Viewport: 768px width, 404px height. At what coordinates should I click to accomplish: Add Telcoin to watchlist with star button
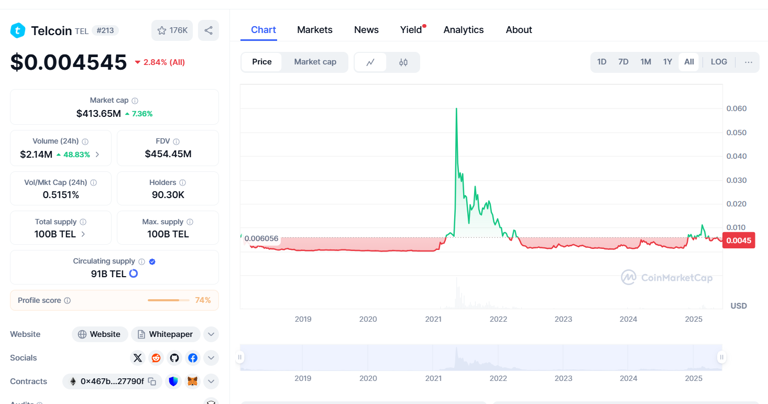click(x=172, y=30)
